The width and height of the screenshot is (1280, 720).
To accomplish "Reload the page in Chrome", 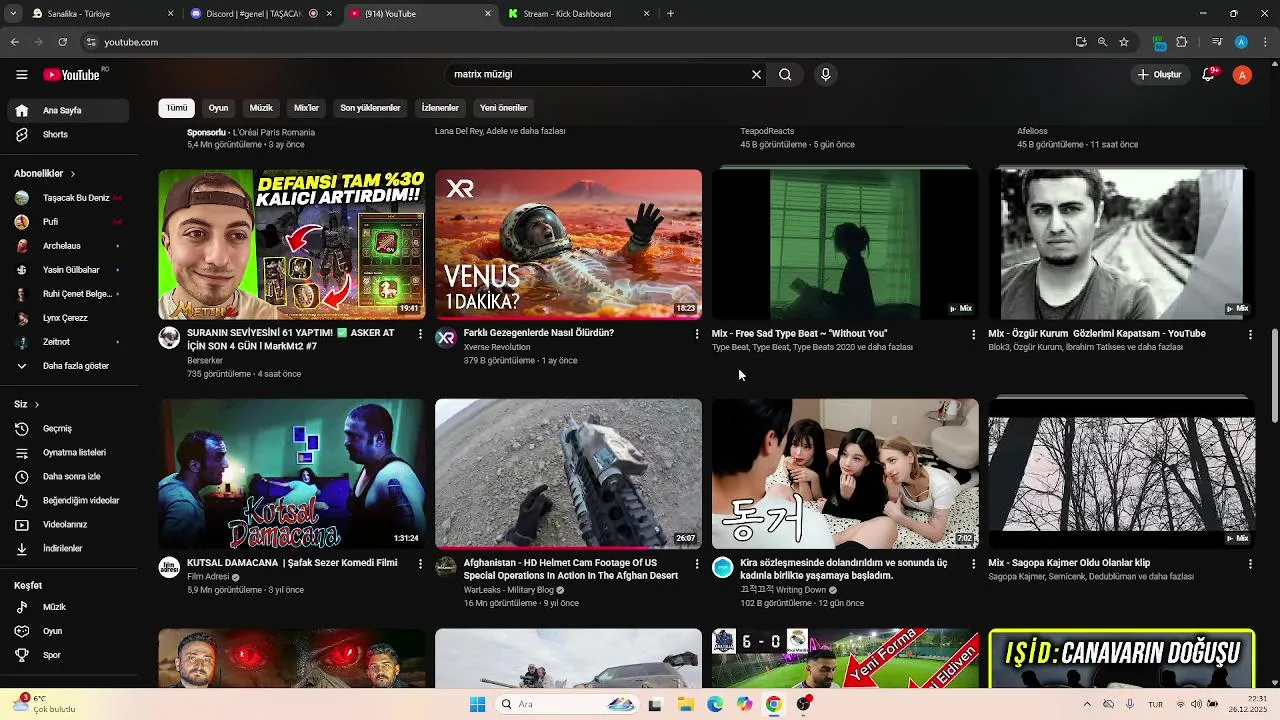I will [x=62, y=42].
